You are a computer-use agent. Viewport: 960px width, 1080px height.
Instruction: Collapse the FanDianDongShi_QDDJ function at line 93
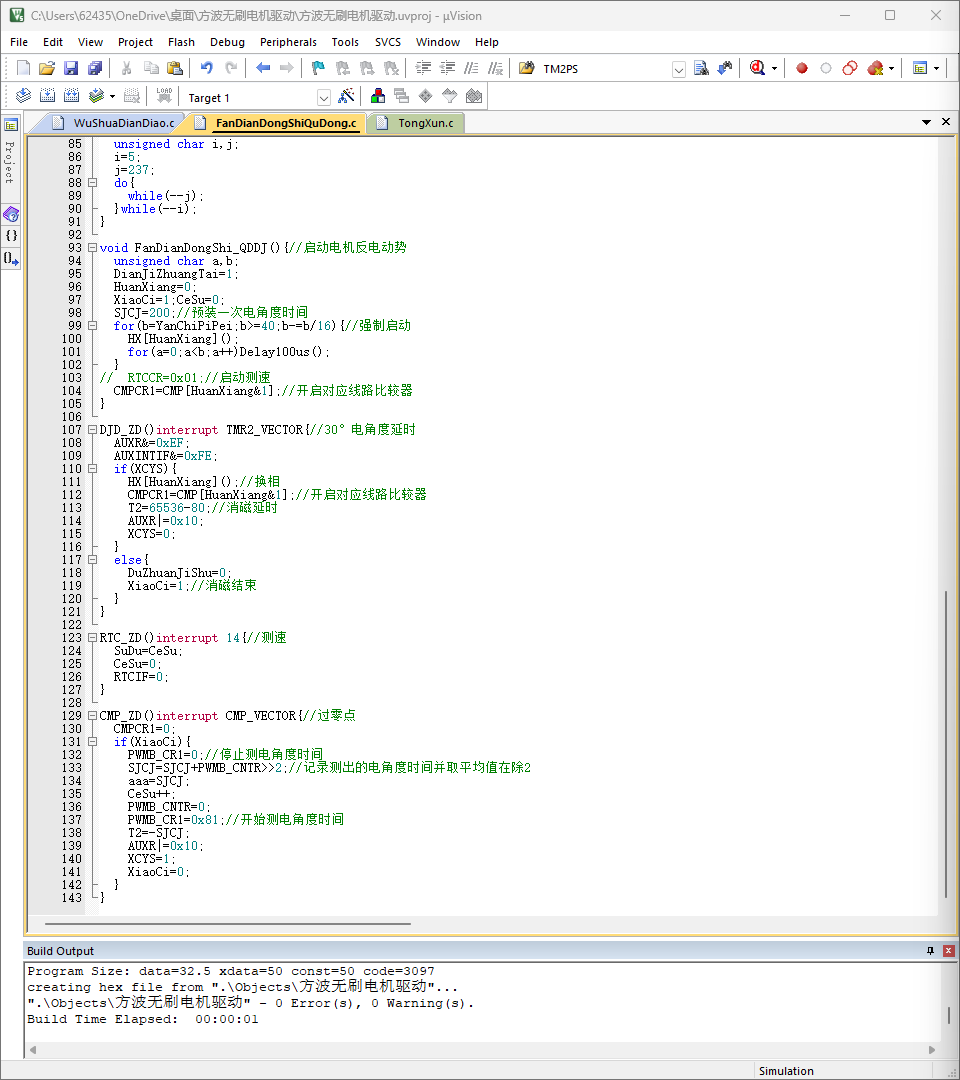[x=92, y=248]
